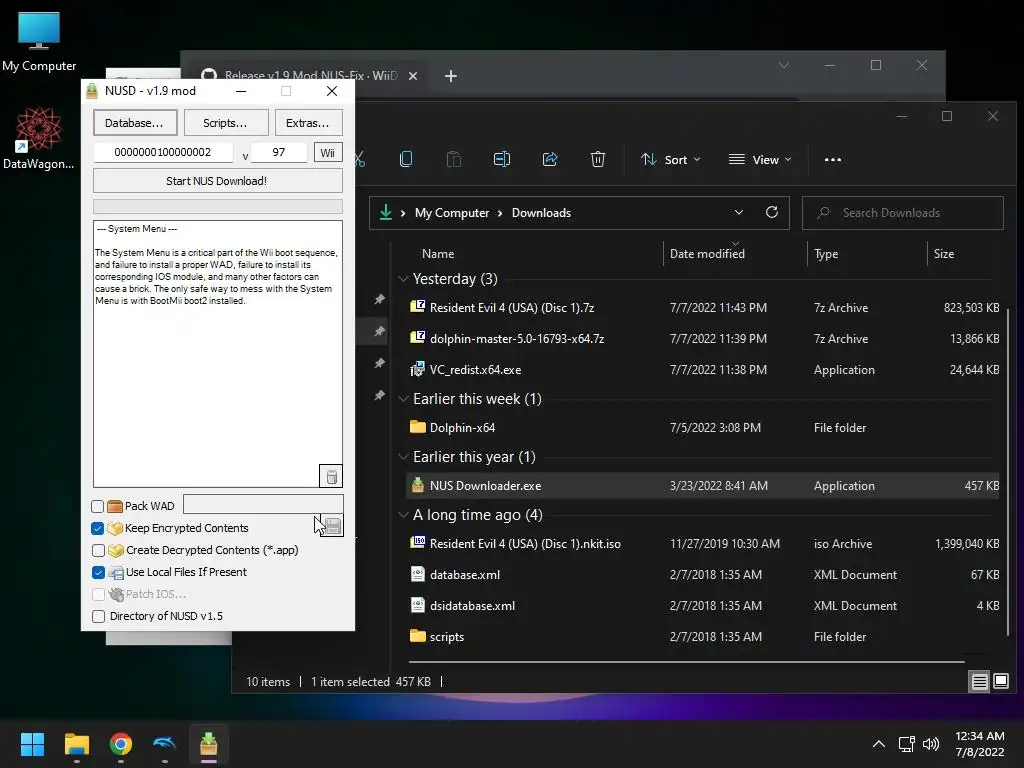Click the Explorer vertical scrollbar
The width and height of the screenshot is (1024, 768).
point(1009,470)
